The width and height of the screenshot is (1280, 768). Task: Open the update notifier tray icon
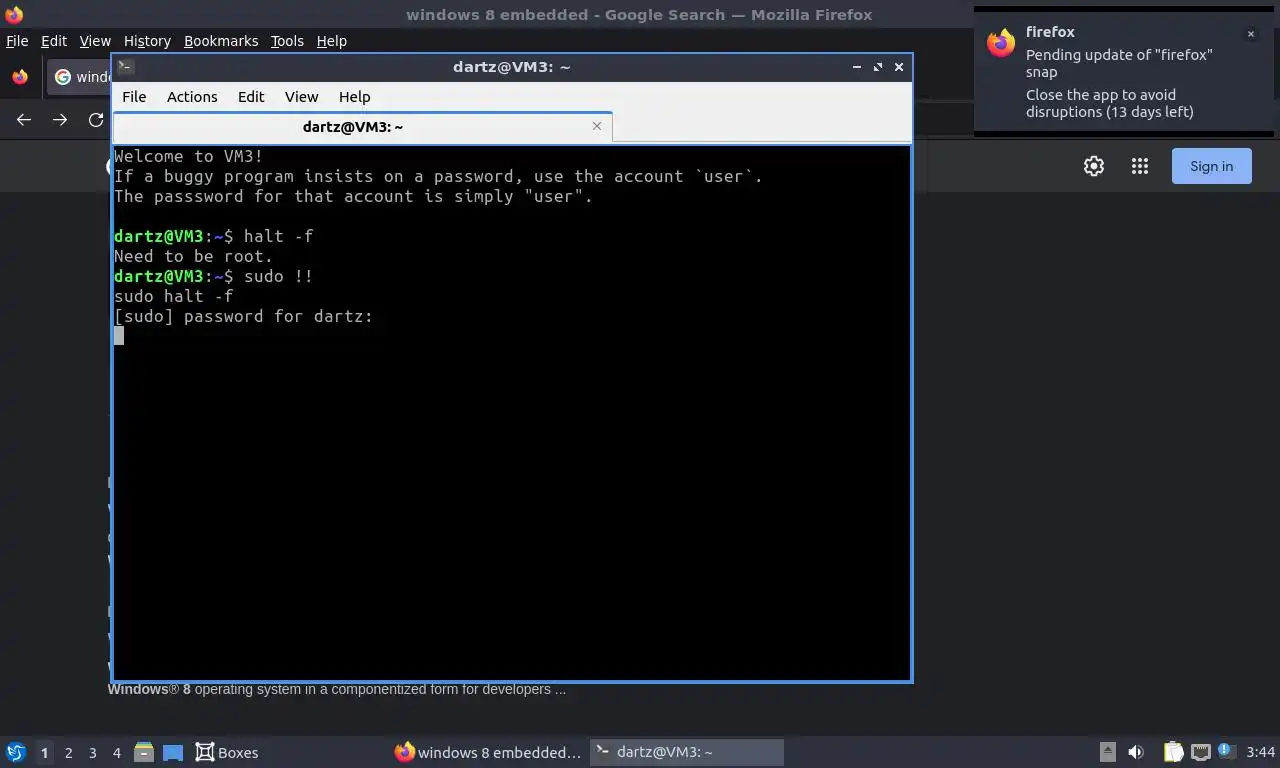pos(1226,751)
